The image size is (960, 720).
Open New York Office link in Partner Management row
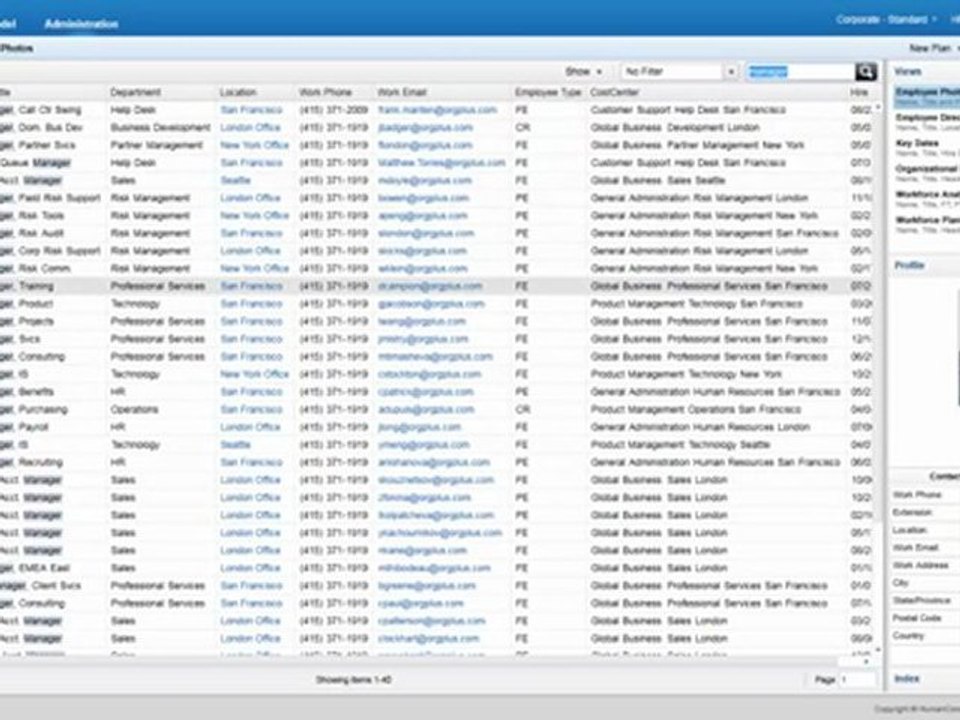click(254, 145)
